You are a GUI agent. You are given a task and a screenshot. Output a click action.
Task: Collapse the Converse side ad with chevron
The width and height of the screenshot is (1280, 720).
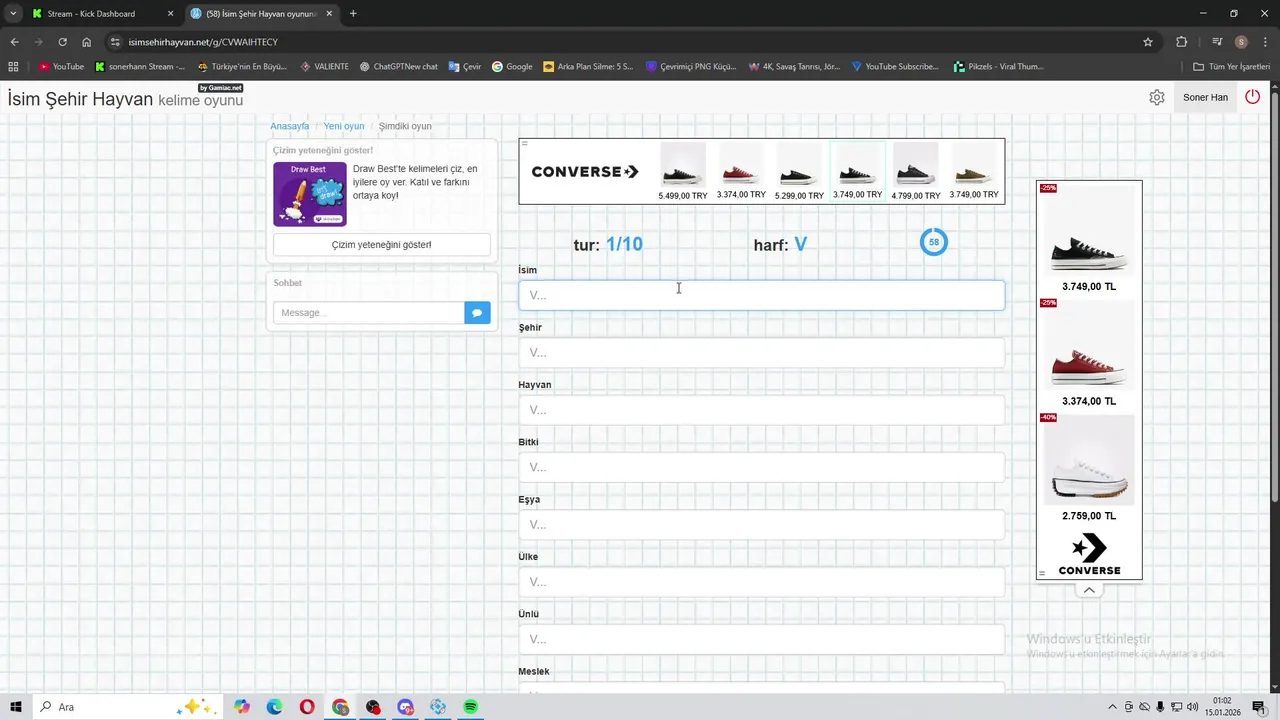[x=1089, y=590]
